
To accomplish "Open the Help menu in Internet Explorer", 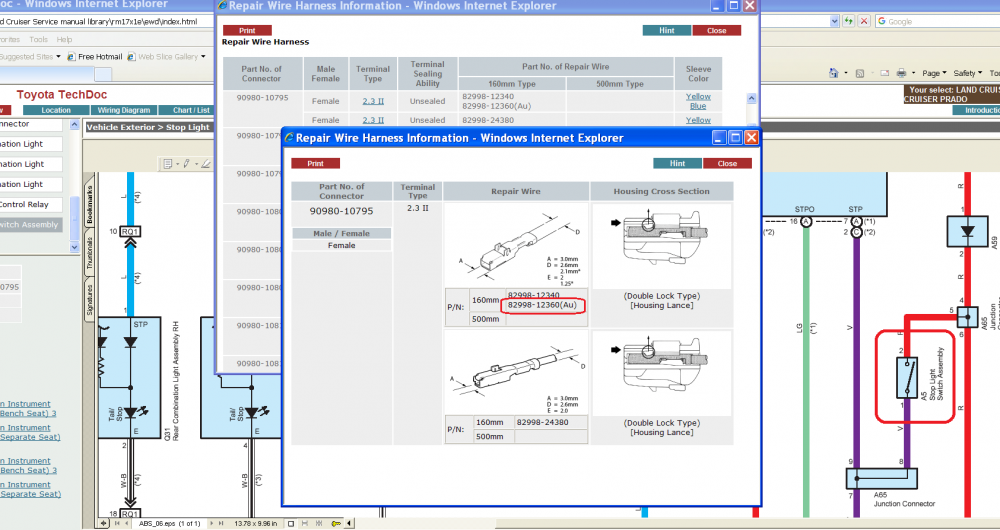I will (64, 40).
